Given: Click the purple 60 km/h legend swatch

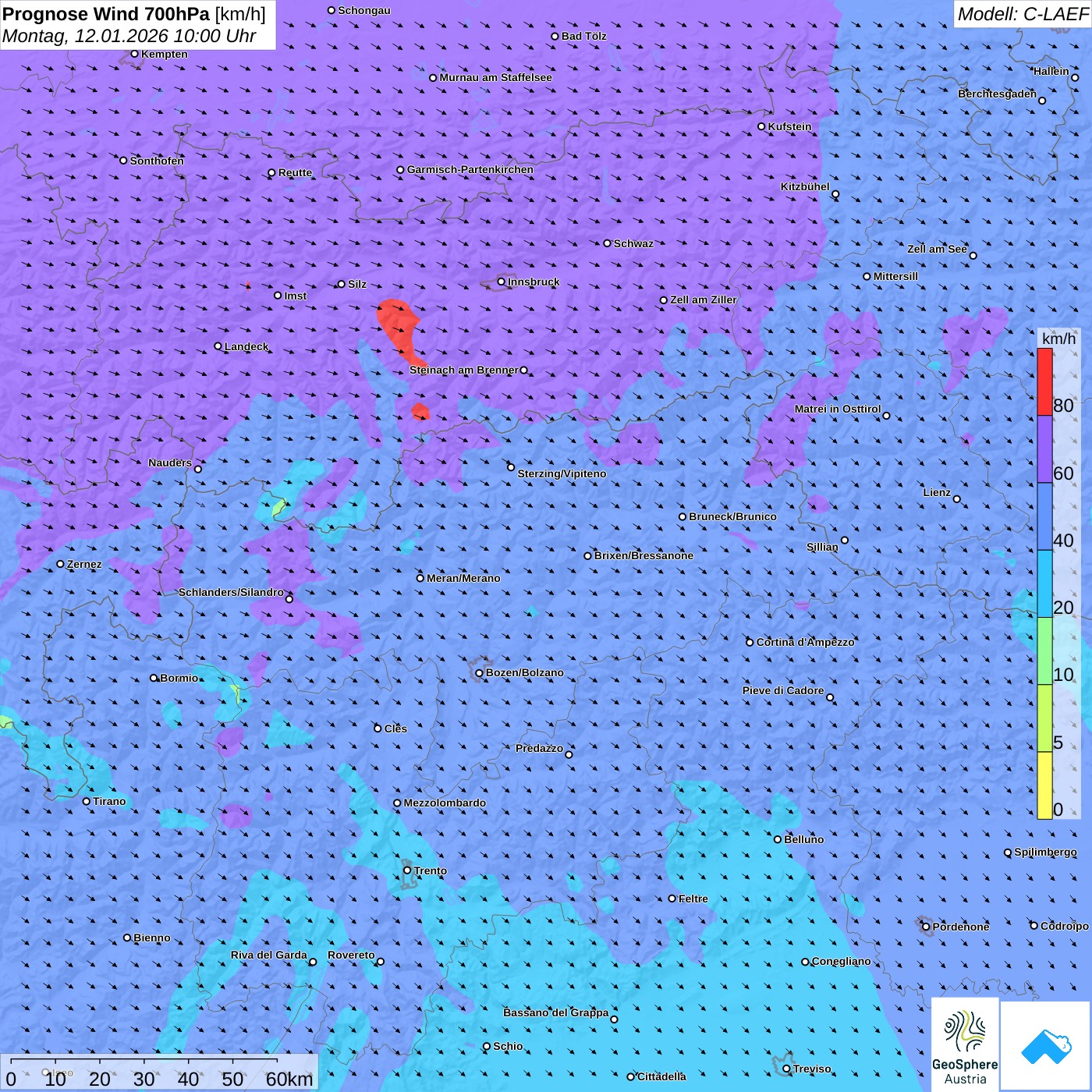Looking at the screenshot, I should click(x=1044, y=449).
